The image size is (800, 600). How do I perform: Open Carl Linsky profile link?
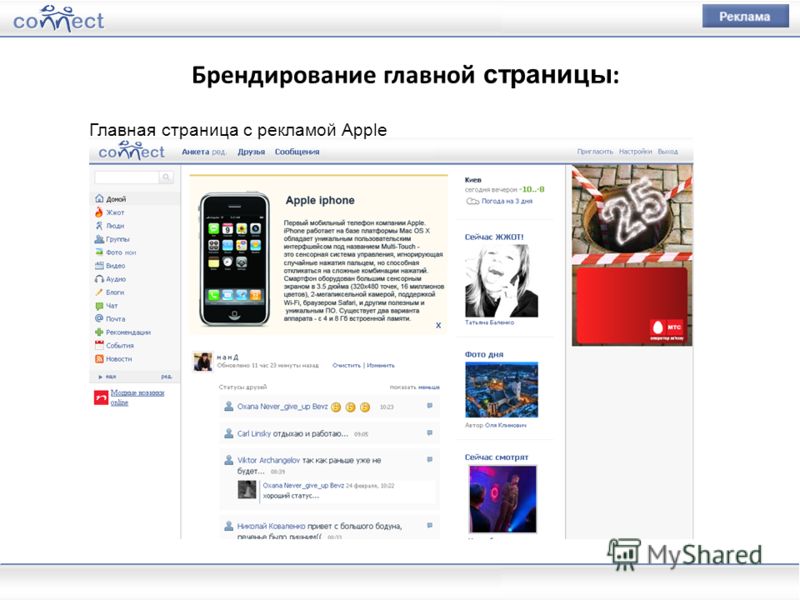click(254, 434)
